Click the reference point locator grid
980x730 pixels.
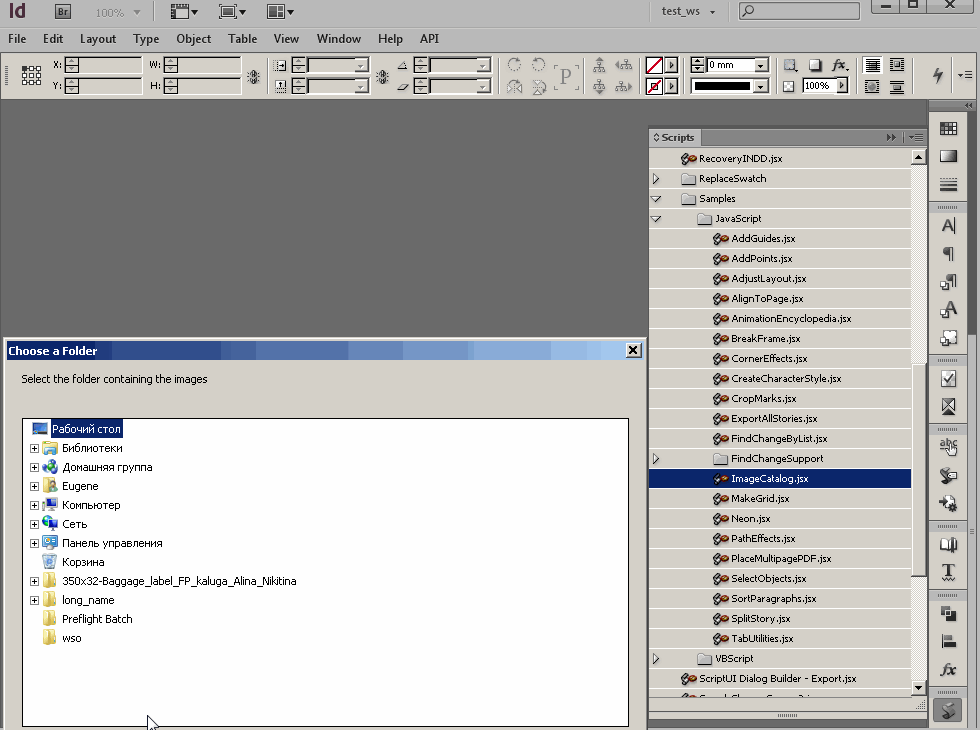click(31, 76)
